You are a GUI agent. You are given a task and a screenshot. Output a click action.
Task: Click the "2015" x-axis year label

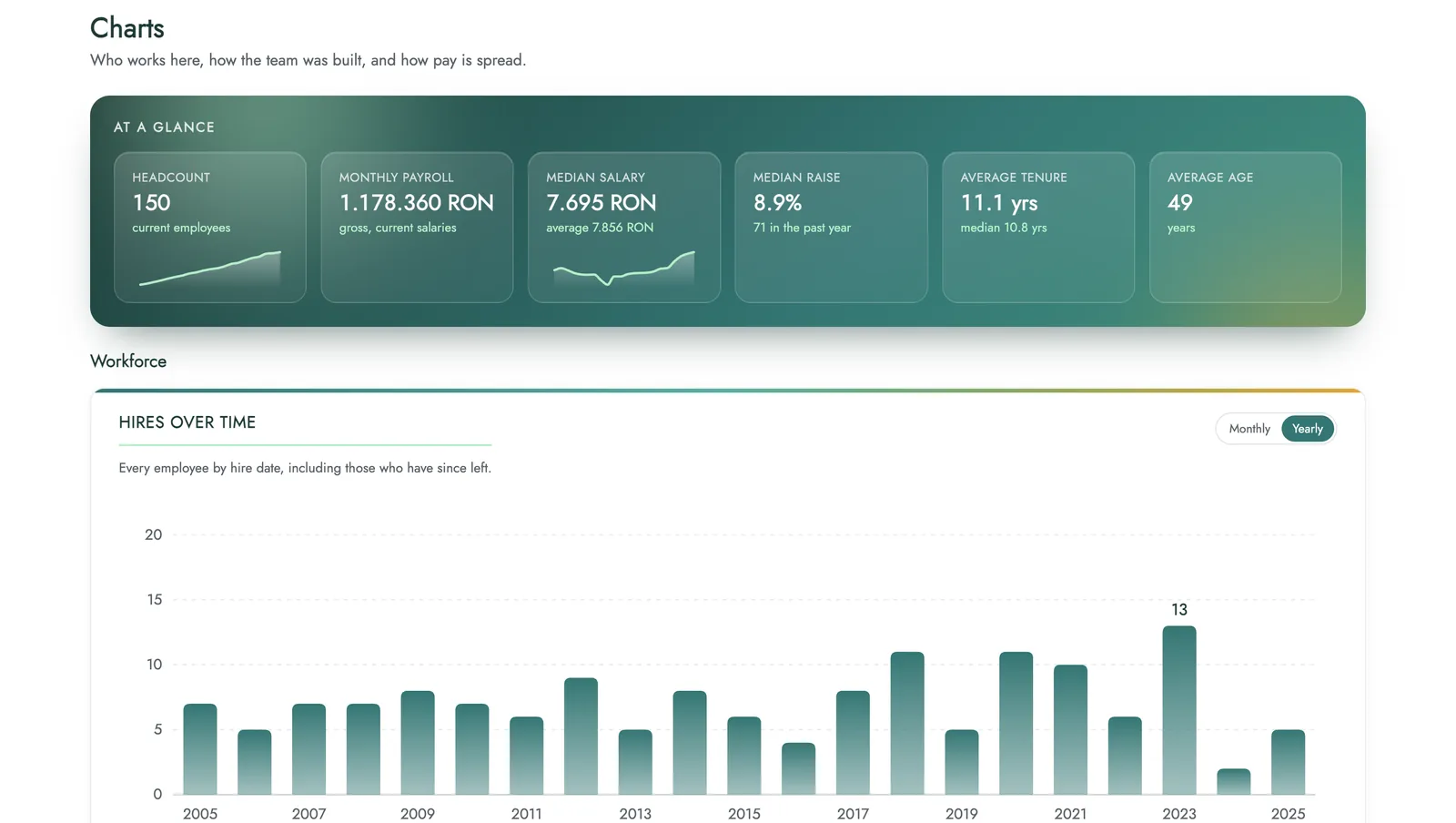[x=744, y=814]
